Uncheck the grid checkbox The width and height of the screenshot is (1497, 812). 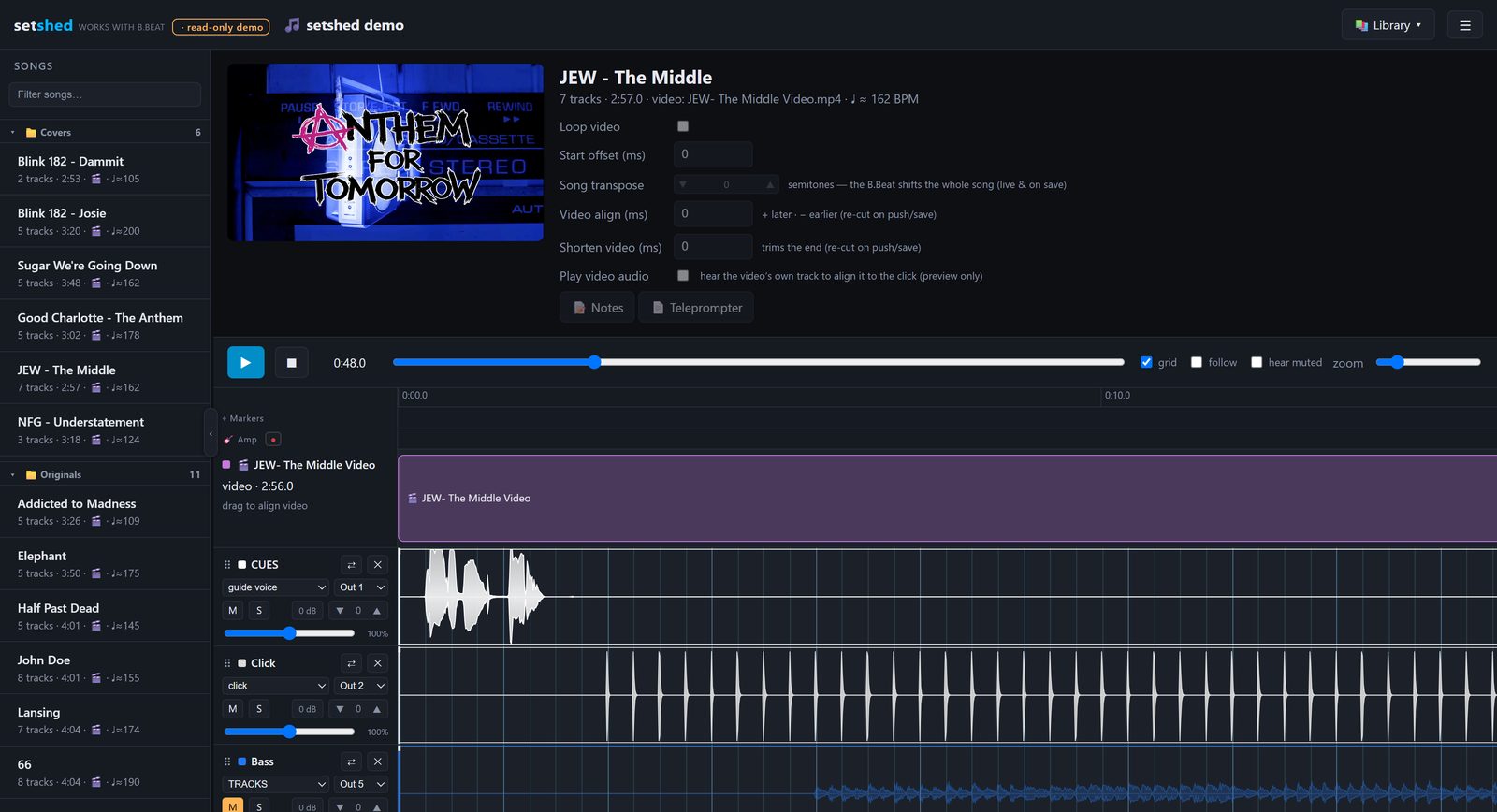(1146, 362)
